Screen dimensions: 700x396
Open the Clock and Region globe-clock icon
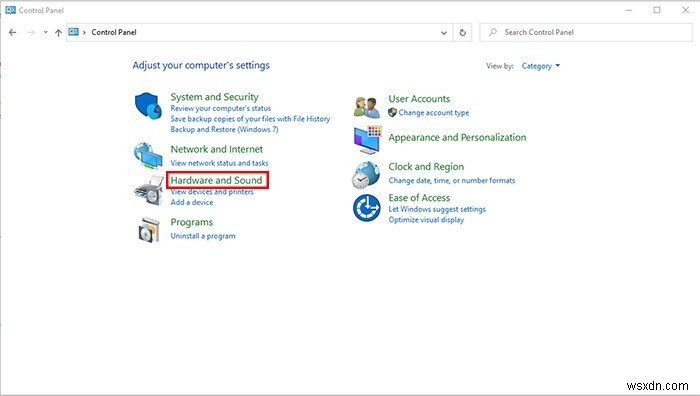point(366,175)
